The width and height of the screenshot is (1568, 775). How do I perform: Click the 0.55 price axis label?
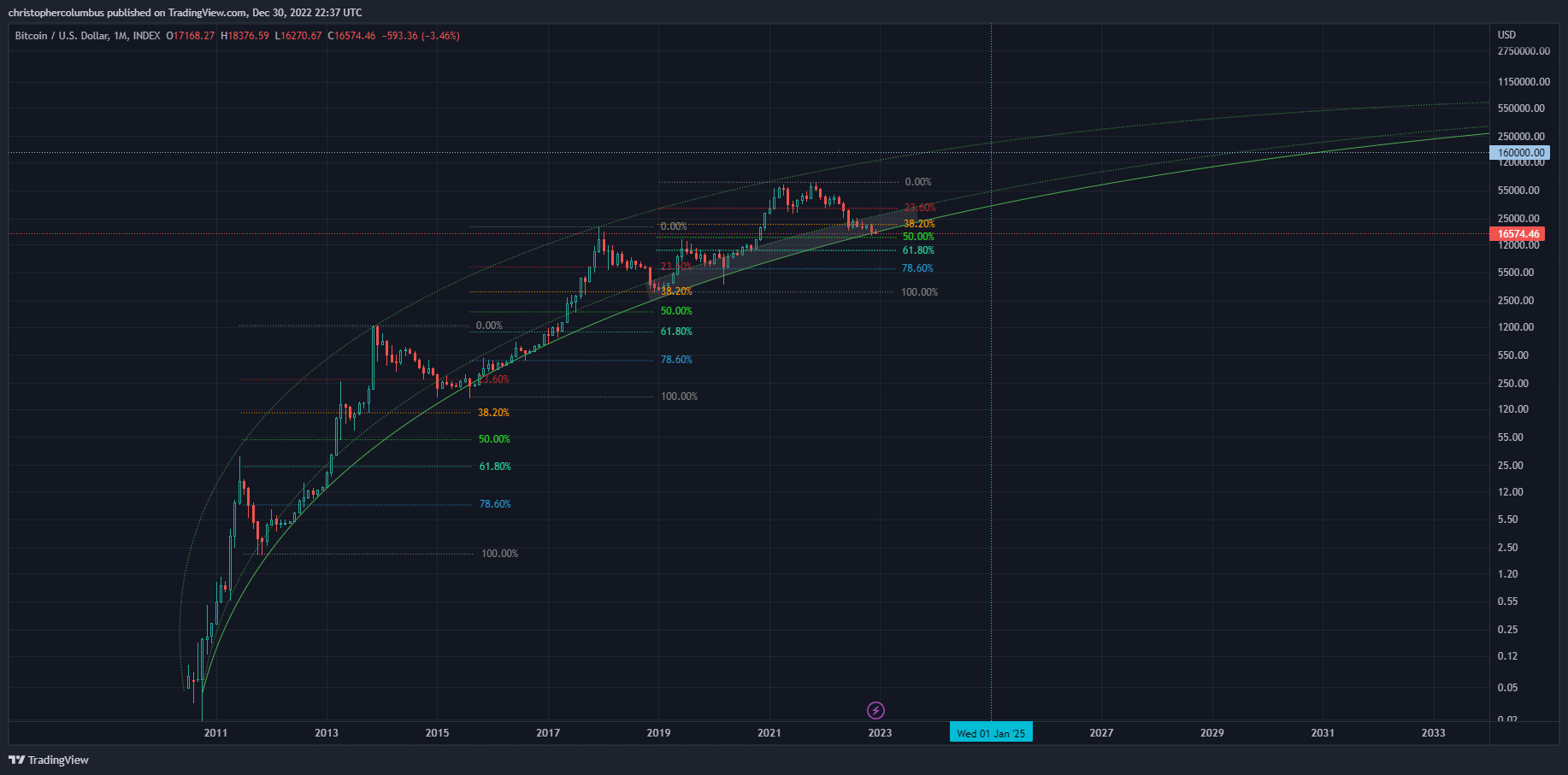point(1508,602)
